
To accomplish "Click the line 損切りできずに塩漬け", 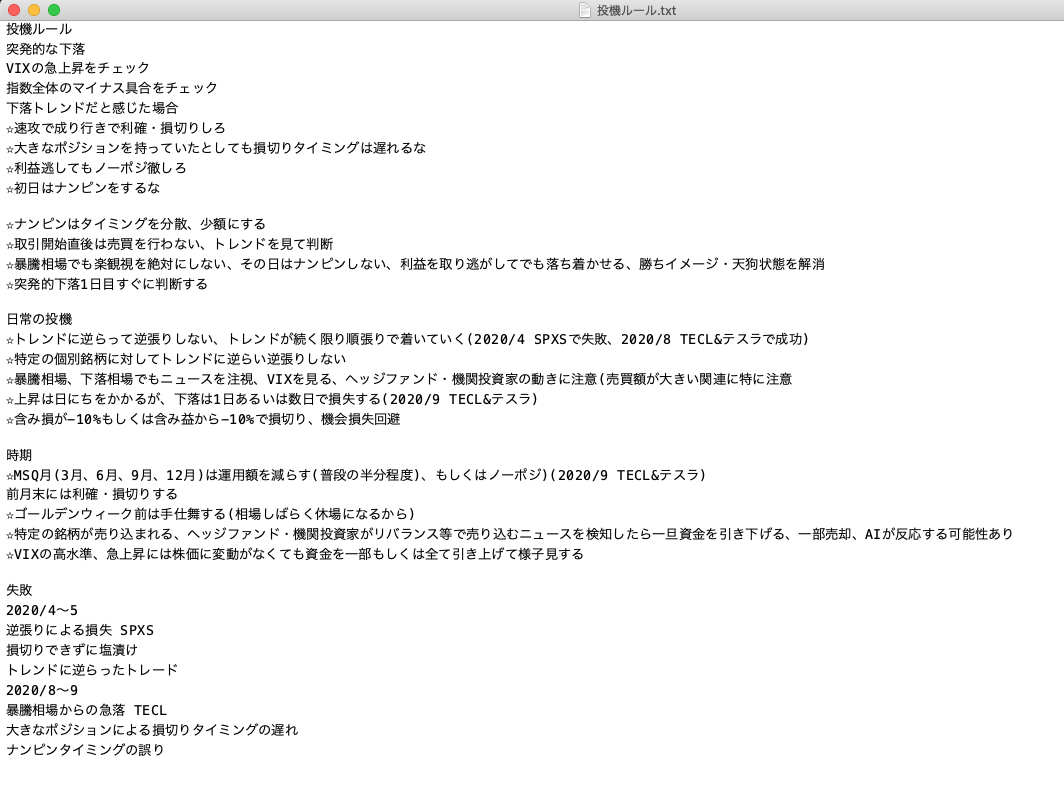I will click(72, 650).
